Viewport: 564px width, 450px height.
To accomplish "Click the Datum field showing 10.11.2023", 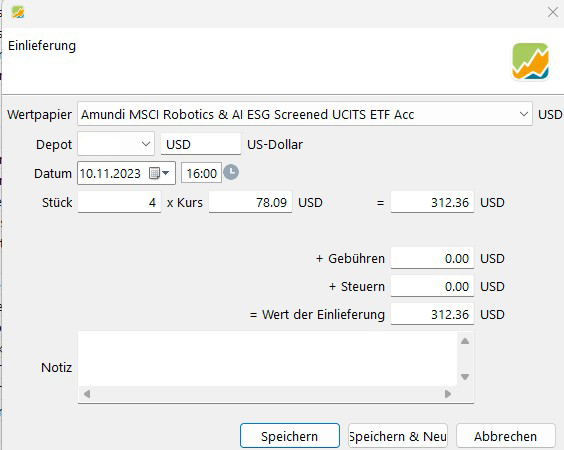I will (126, 173).
